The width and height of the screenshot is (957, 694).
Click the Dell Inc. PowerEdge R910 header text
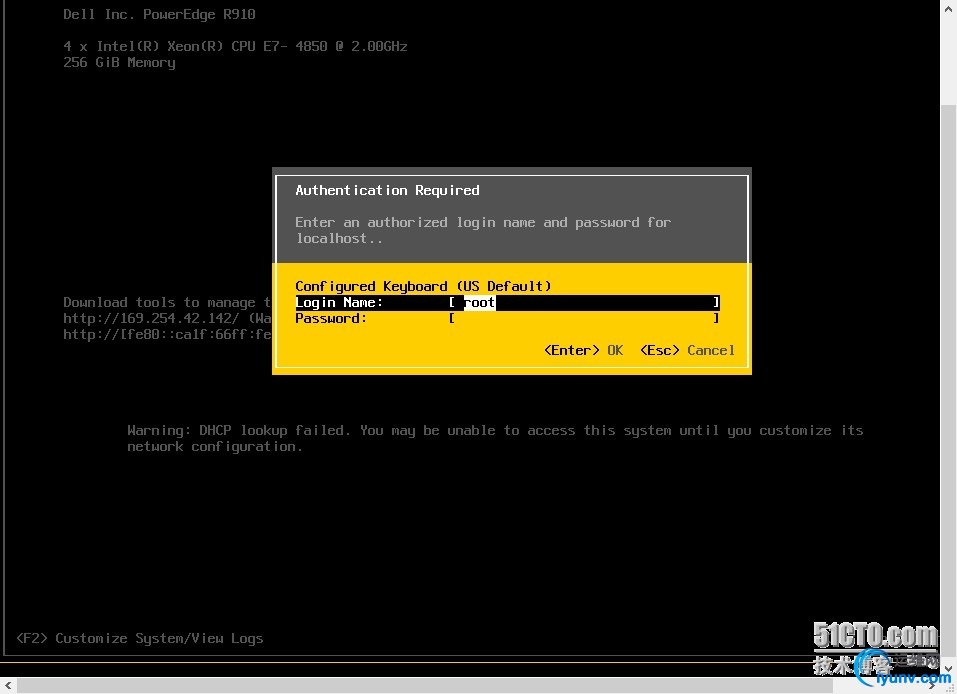(x=159, y=14)
